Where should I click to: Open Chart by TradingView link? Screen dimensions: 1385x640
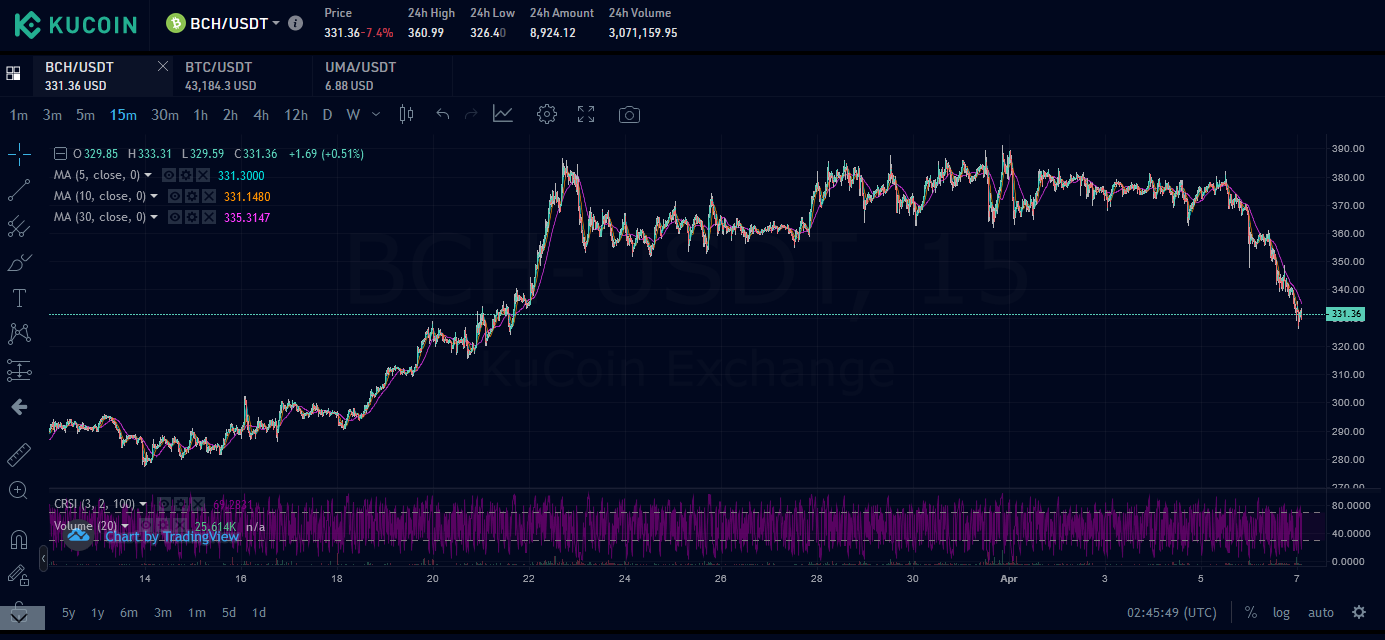[x=172, y=536]
